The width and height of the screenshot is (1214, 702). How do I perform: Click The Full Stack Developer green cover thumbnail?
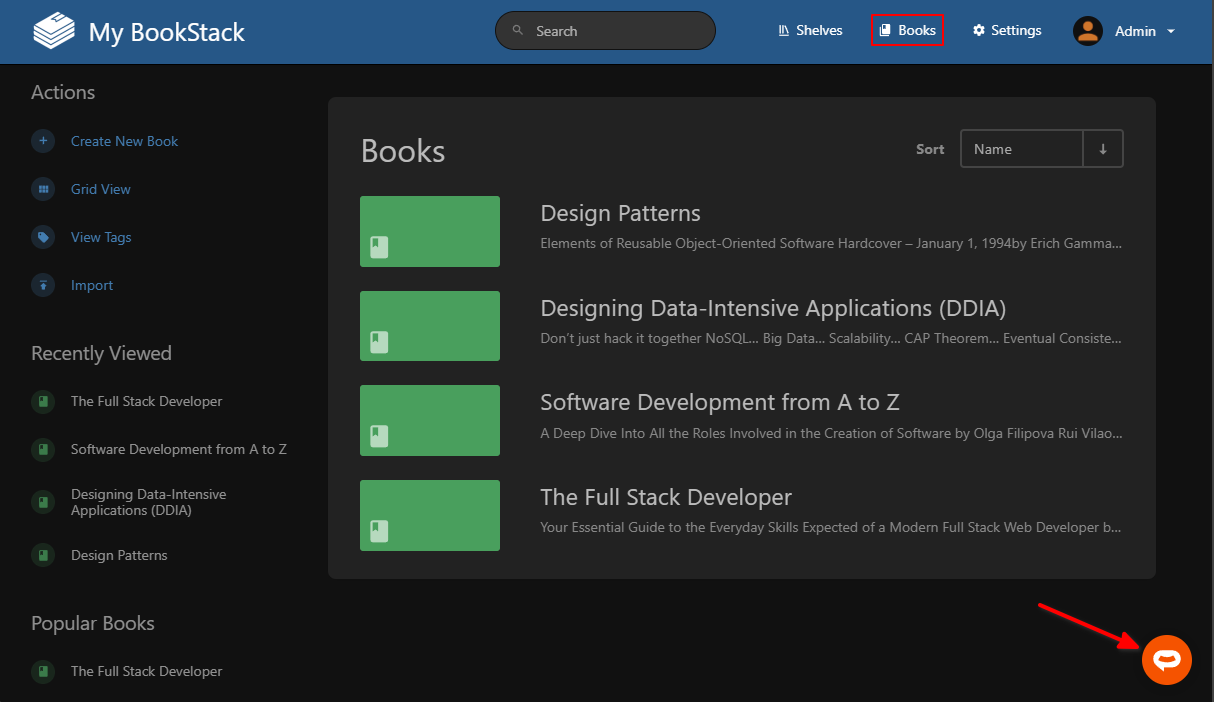[x=430, y=515]
